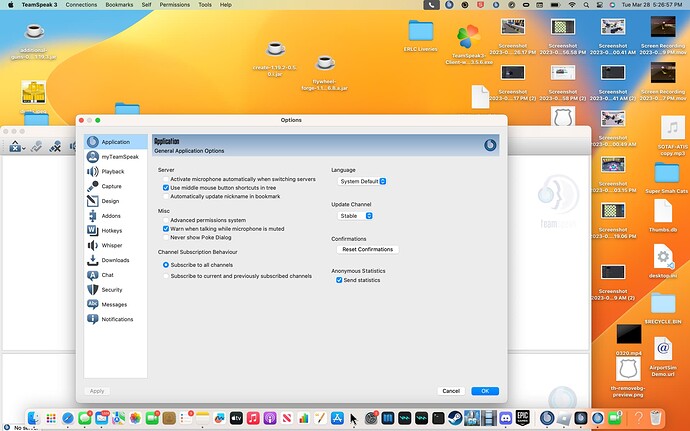Click the Spotlight search icon in menu bar

click(x=586, y=5)
